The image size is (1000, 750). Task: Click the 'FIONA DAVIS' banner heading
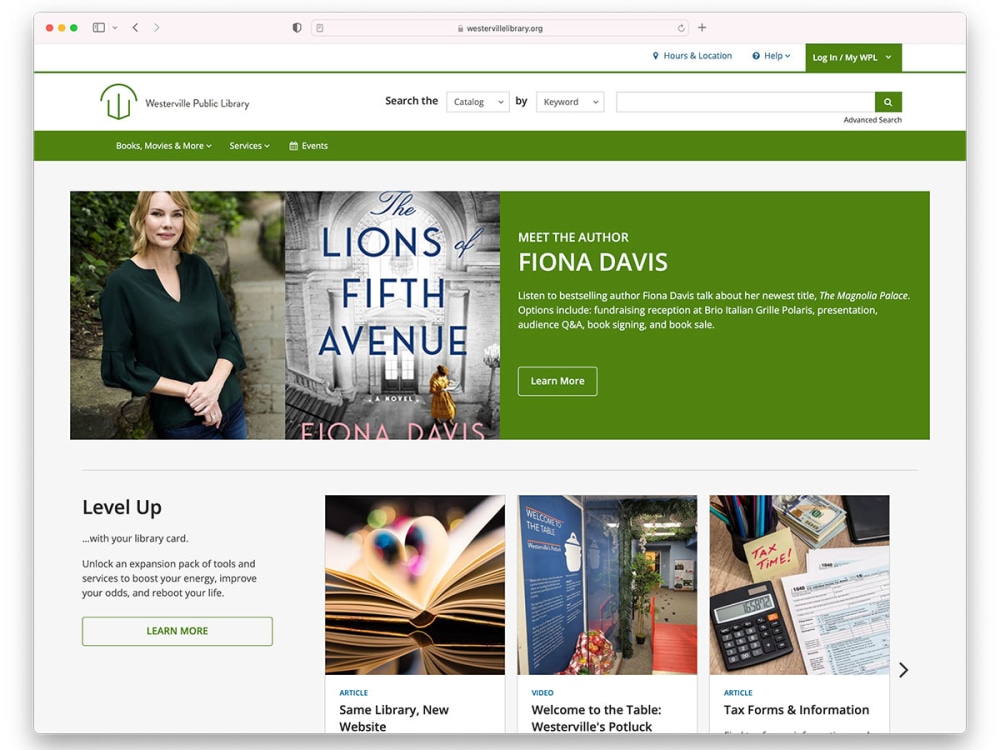[592, 262]
